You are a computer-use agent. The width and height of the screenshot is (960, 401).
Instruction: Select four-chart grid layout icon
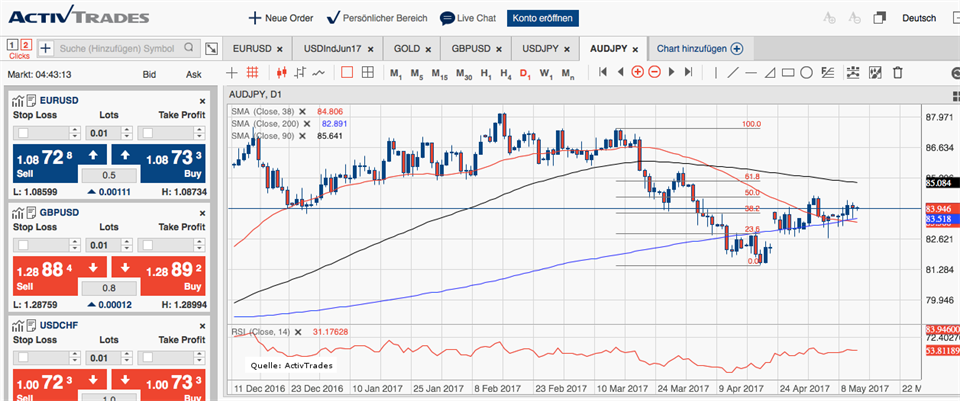point(367,73)
